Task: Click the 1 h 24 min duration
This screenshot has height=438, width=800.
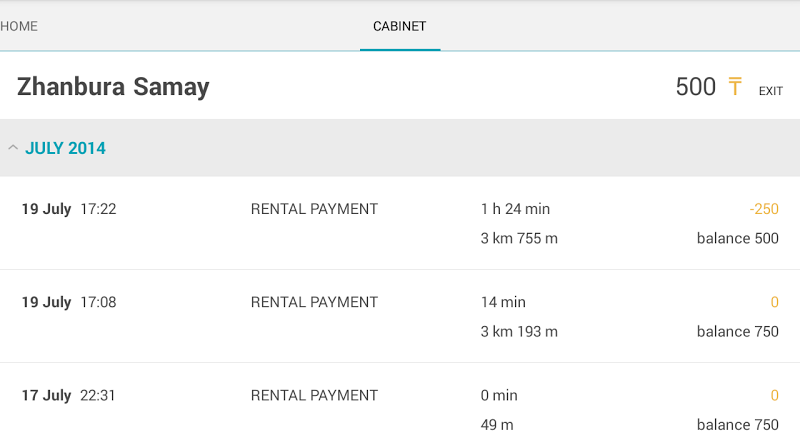Action: (515, 209)
